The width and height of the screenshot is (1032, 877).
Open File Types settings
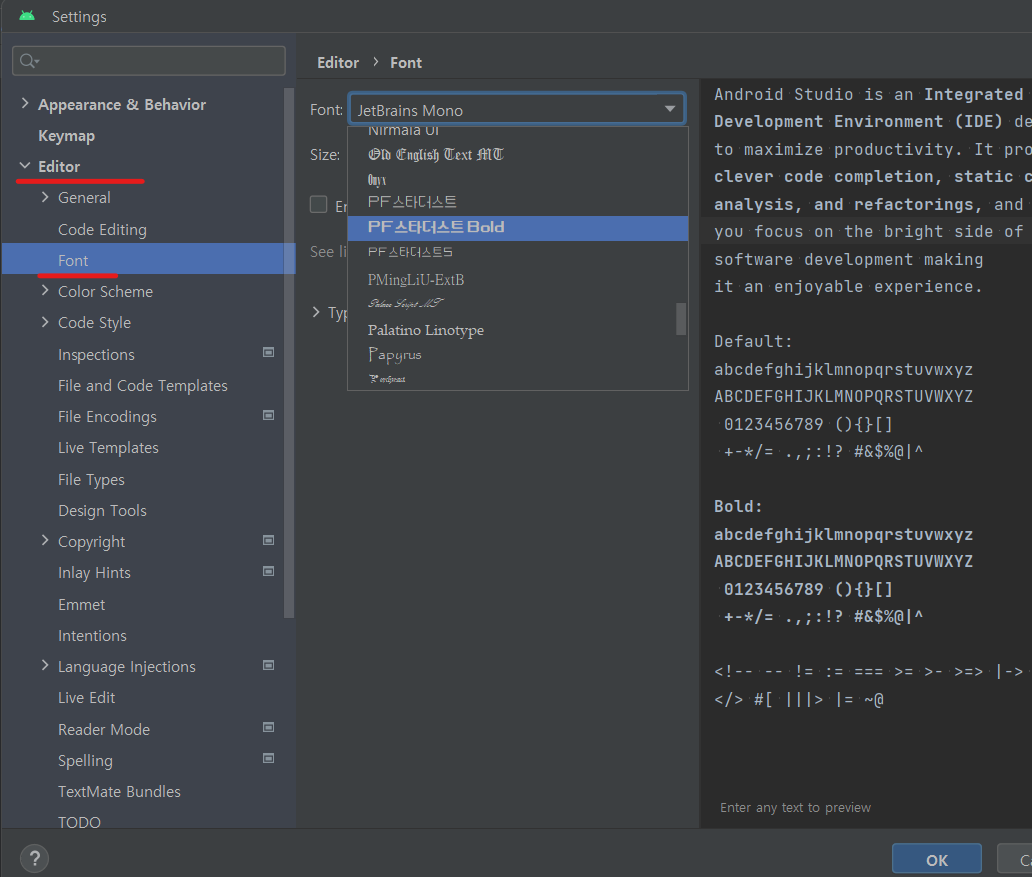[91, 479]
